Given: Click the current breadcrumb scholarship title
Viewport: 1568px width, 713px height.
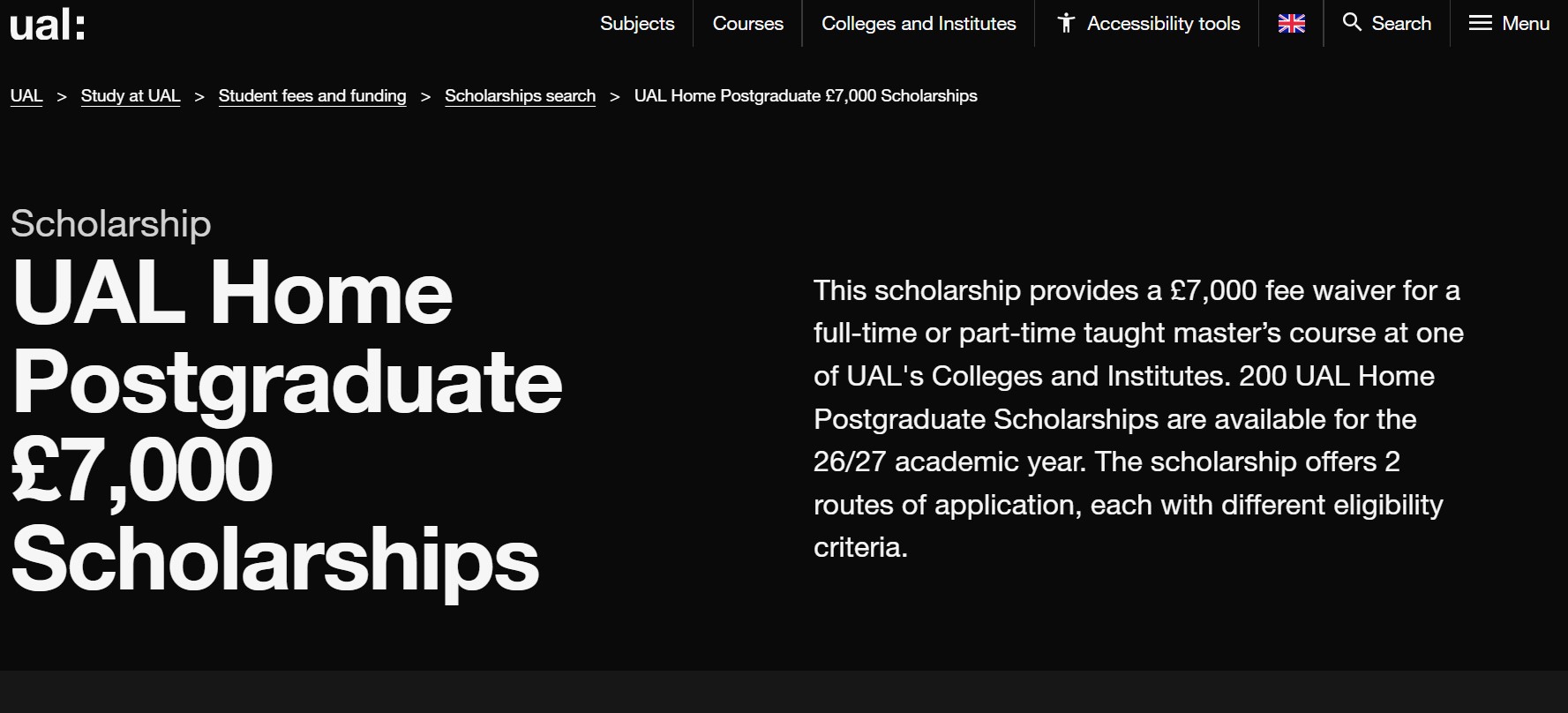Looking at the screenshot, I should 805,95.
